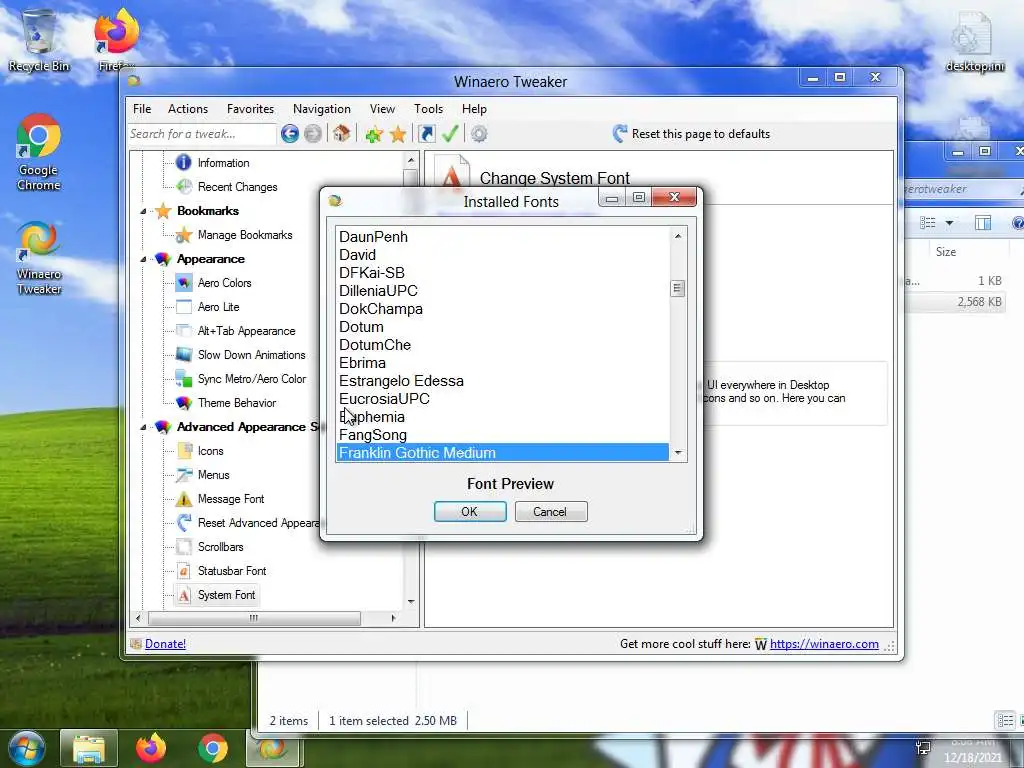1024x768 pixels.
Task: Open the Message Font tweak
Action: pyautogui.click(x=231, y=499)
